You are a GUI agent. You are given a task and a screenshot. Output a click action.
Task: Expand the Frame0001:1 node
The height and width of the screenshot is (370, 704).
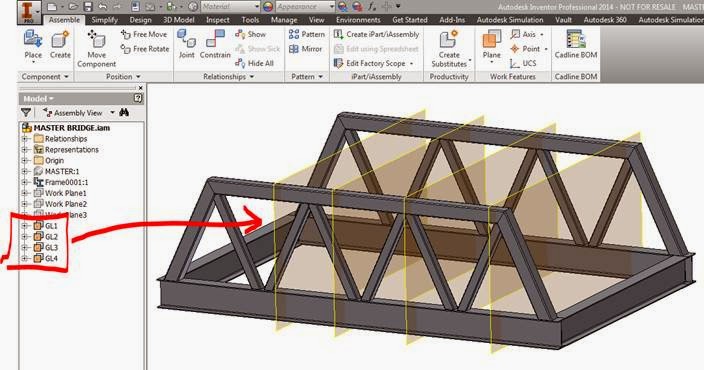click(x=25, y=182)
